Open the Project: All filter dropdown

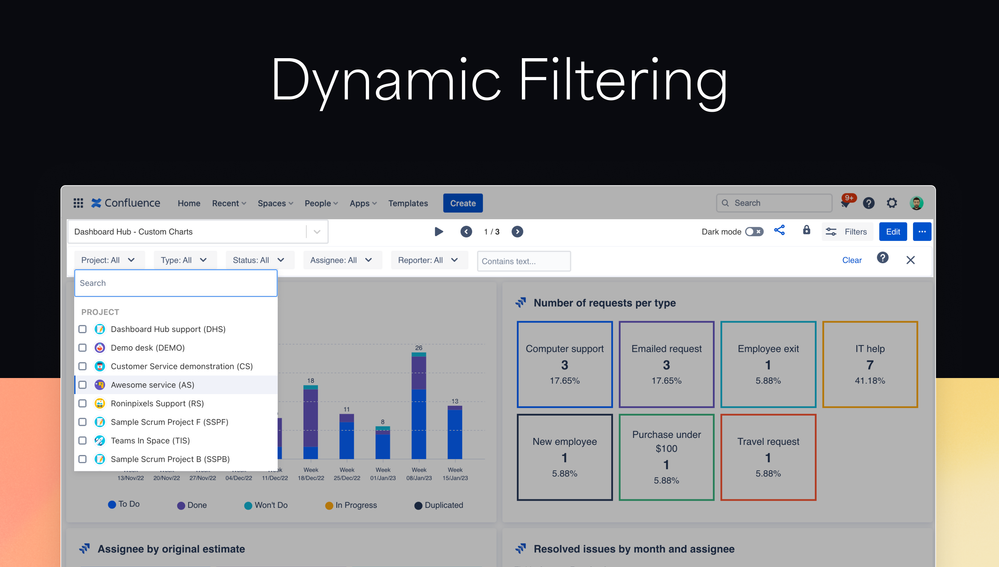[109, 260]
